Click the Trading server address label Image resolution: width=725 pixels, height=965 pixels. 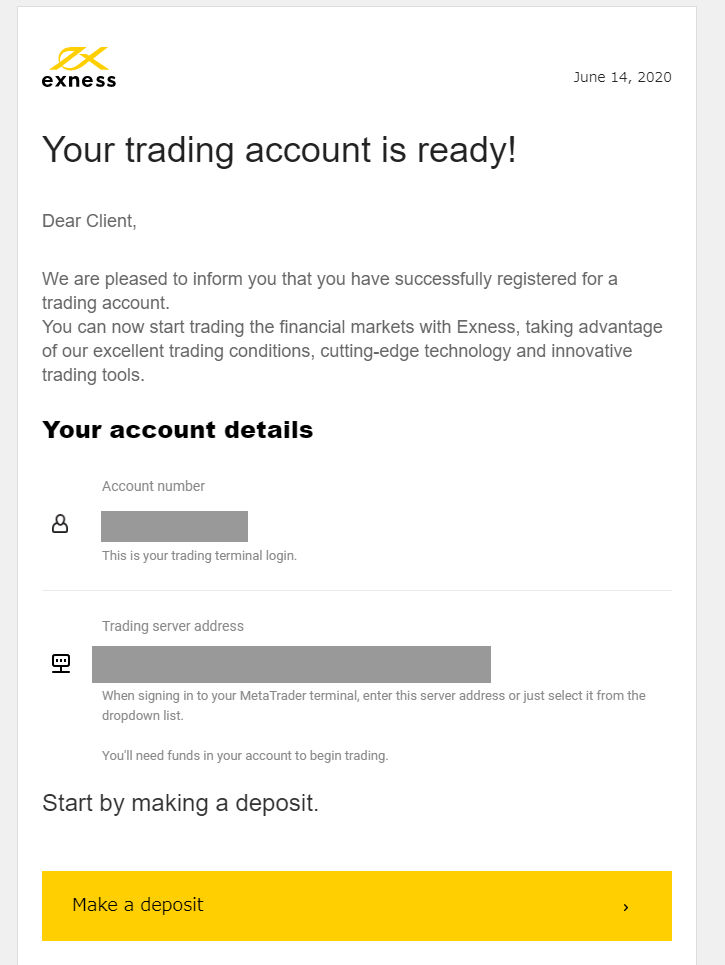point(173,626)
